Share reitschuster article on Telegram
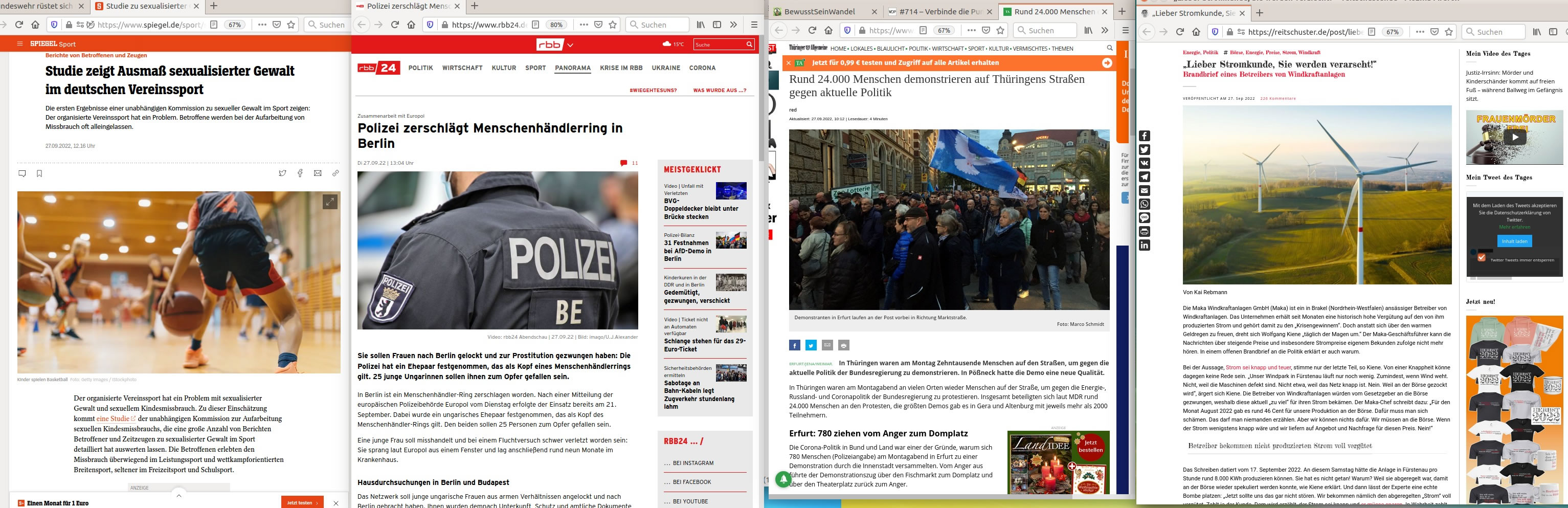Viewport: 1568px width, 508px height. click(1145, 177)
